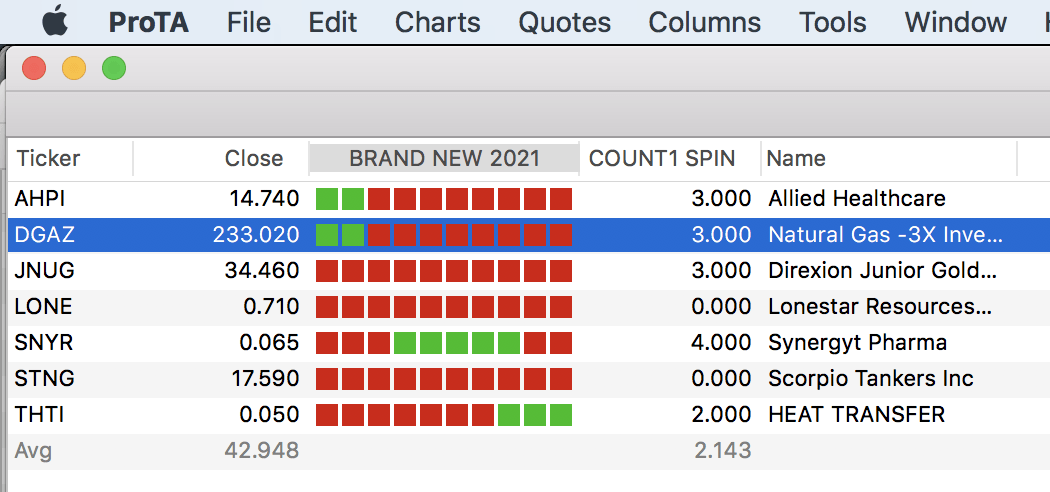This screenshot has height=492, width=1050.
Task: Click the last green square in THTI row
Action: pyautogui.click(x=561, y=415)
